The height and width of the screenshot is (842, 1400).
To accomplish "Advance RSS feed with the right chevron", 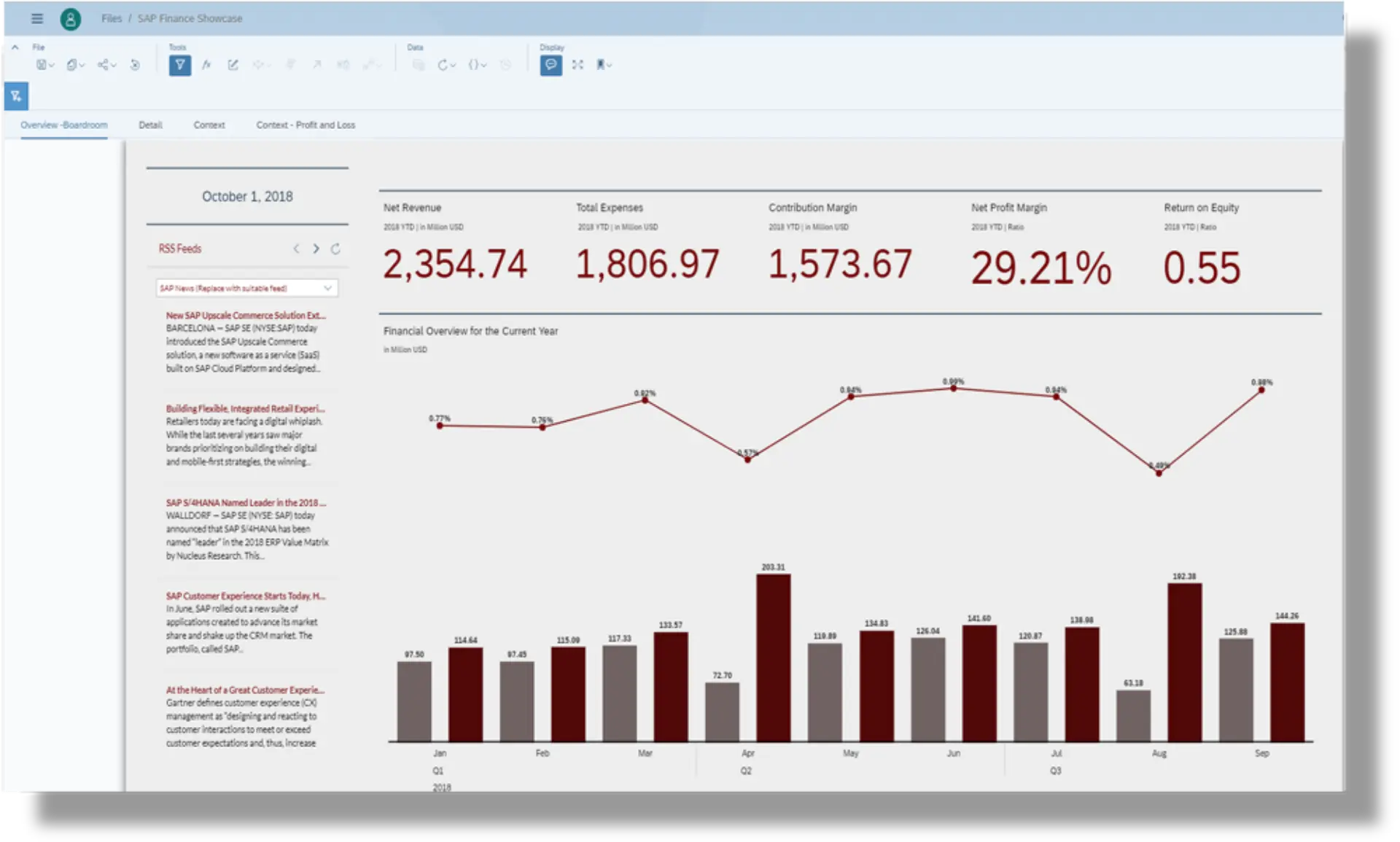I will [x=316, y=248].
